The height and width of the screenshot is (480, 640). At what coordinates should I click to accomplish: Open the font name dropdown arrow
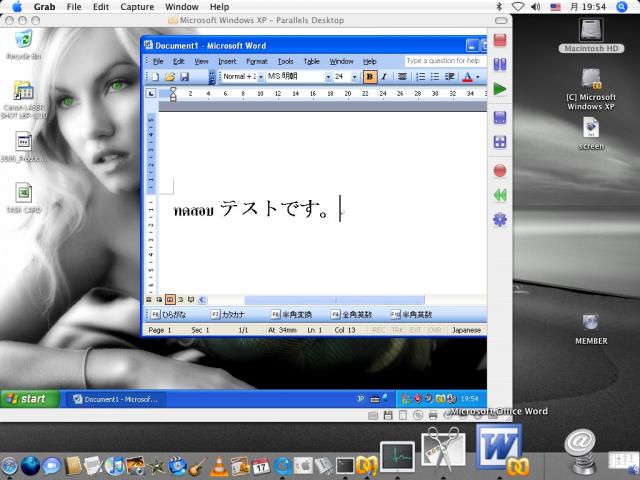pos(328,77)
